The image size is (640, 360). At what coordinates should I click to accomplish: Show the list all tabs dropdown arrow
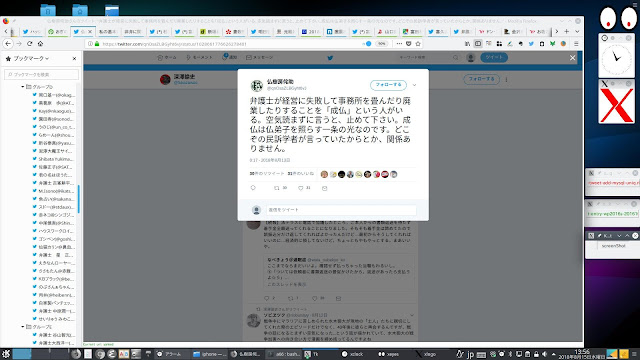click(577, 31)
